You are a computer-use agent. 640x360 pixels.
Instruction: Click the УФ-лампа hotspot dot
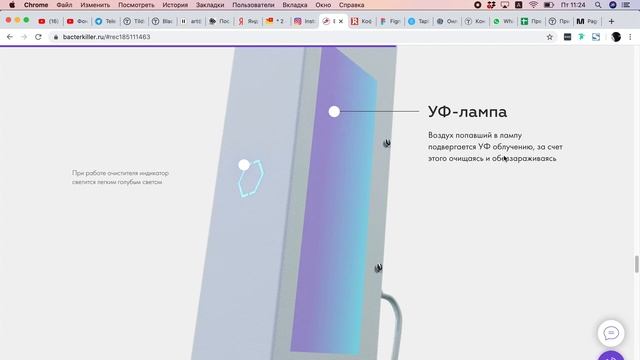coord(334,111)
